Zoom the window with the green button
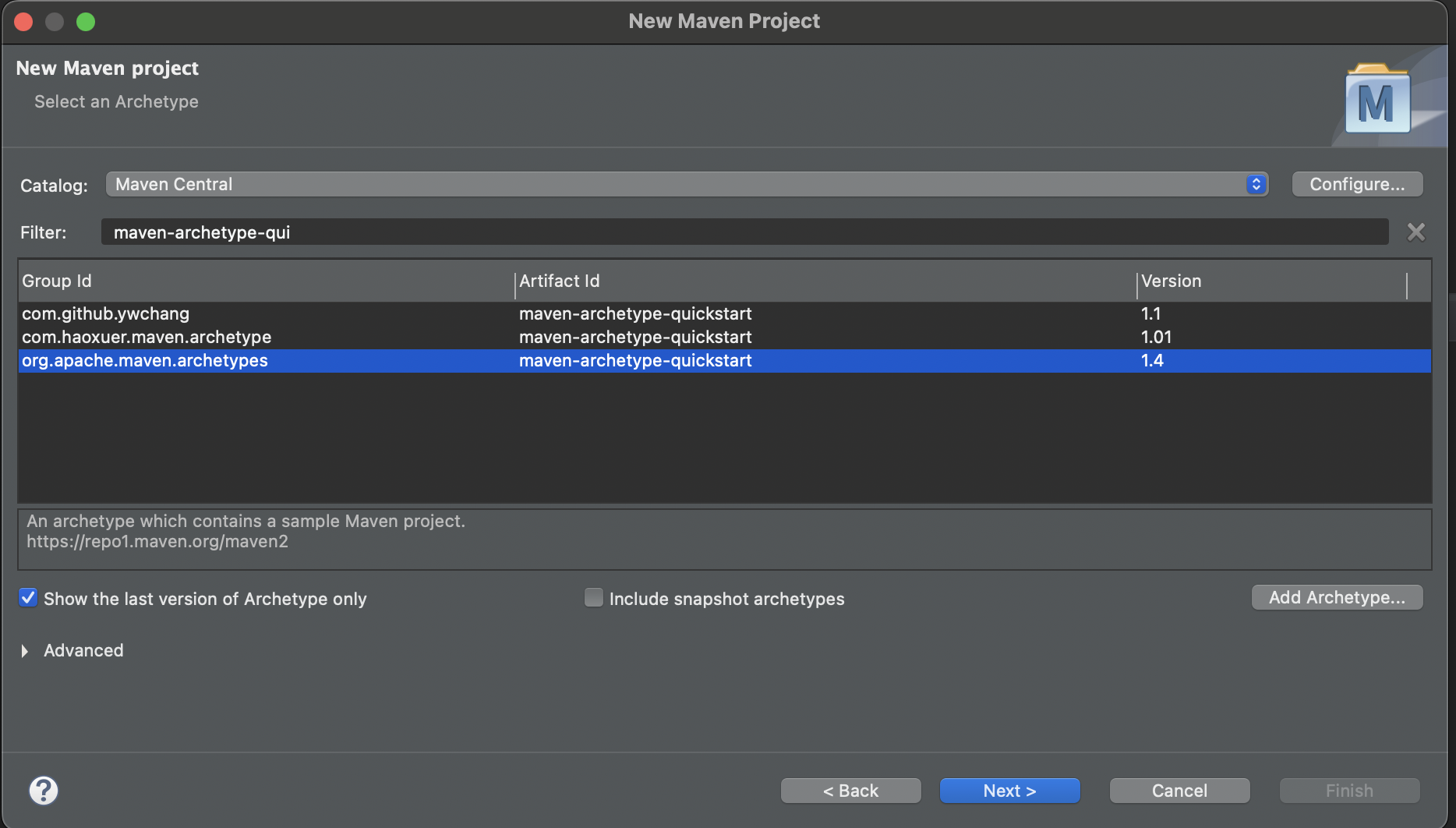 click(x=86, y=22)
